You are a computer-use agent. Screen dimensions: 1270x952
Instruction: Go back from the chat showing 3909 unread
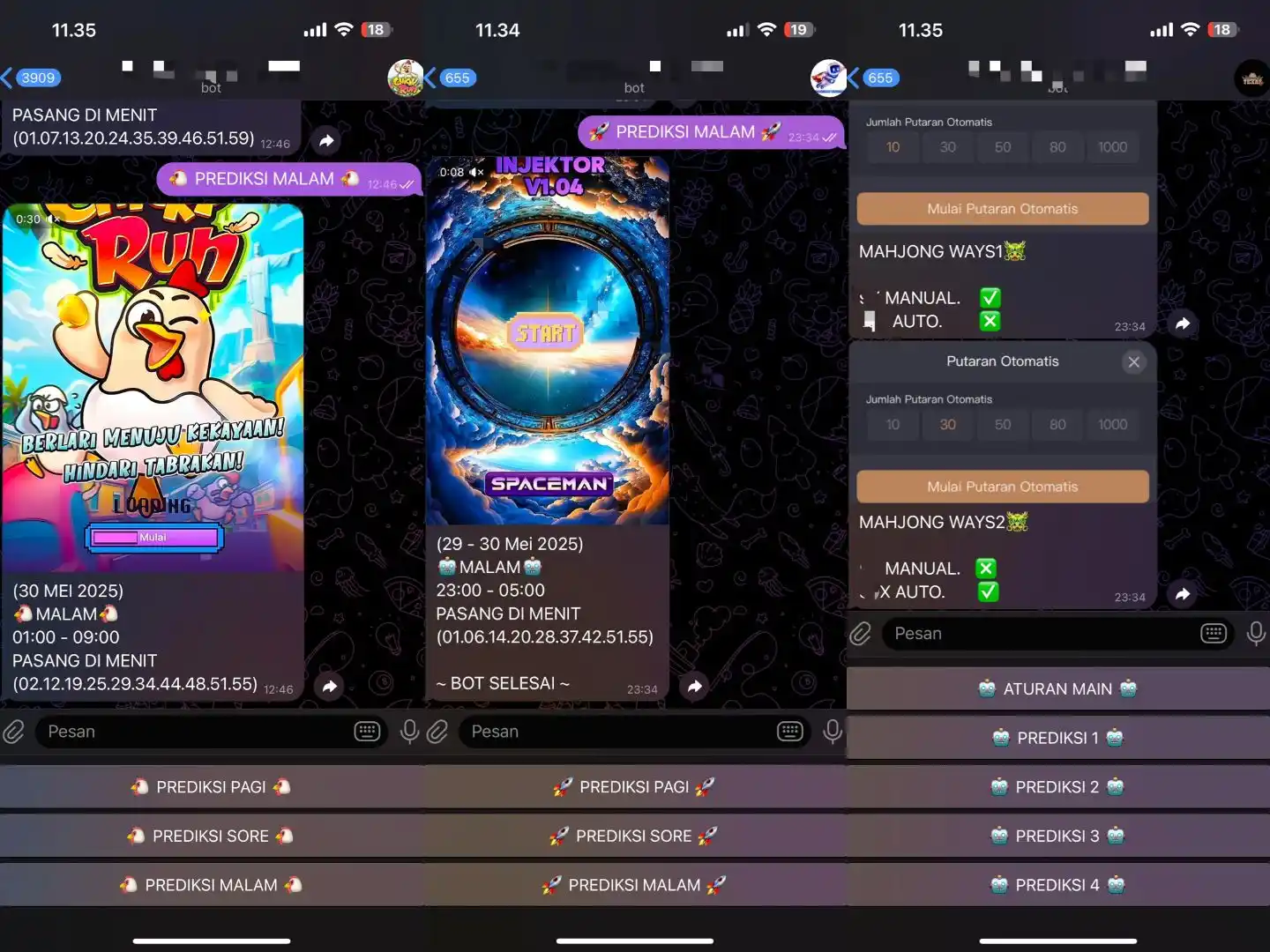click(32, 78)
